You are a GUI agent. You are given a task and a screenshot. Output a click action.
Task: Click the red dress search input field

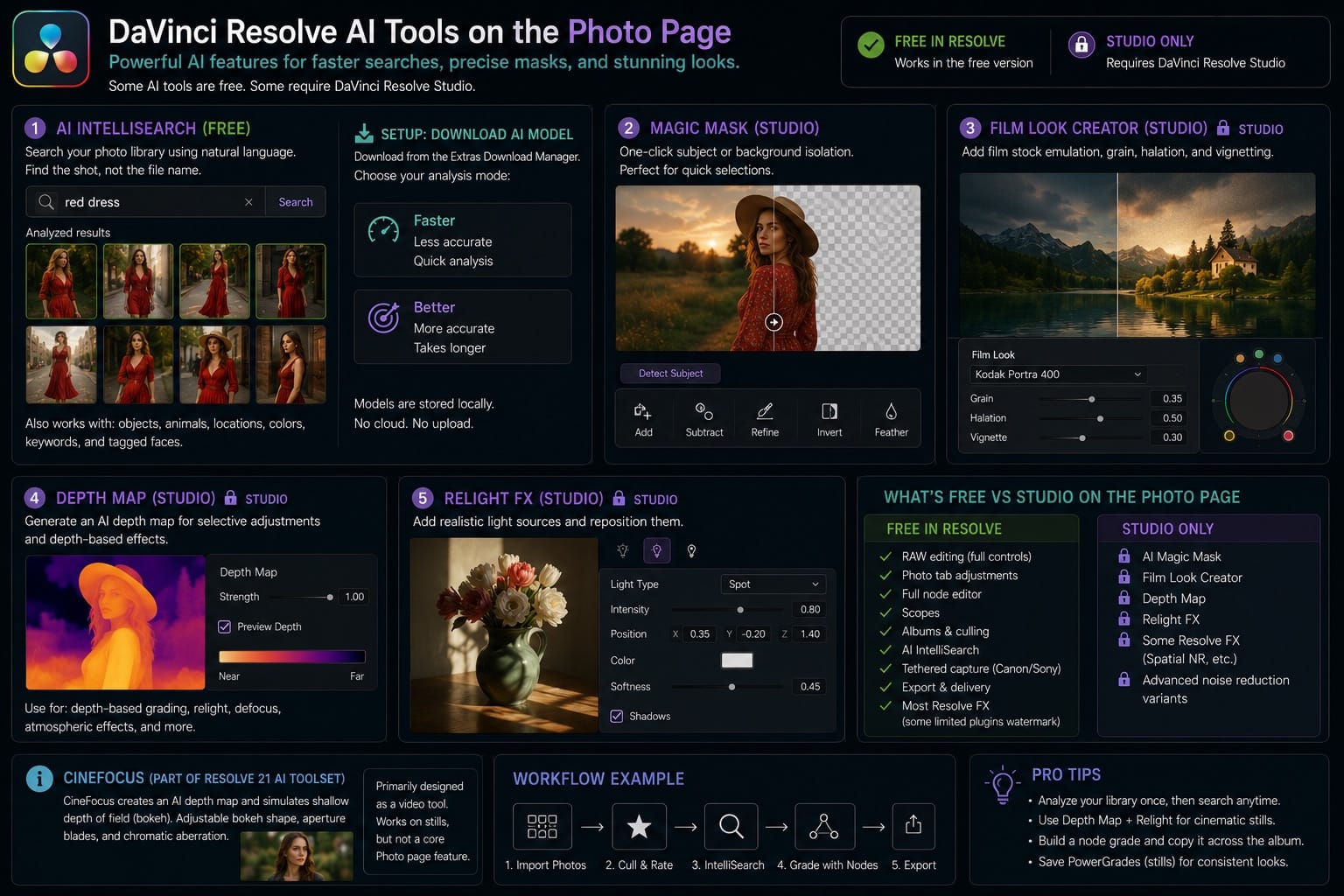[147, 202]
